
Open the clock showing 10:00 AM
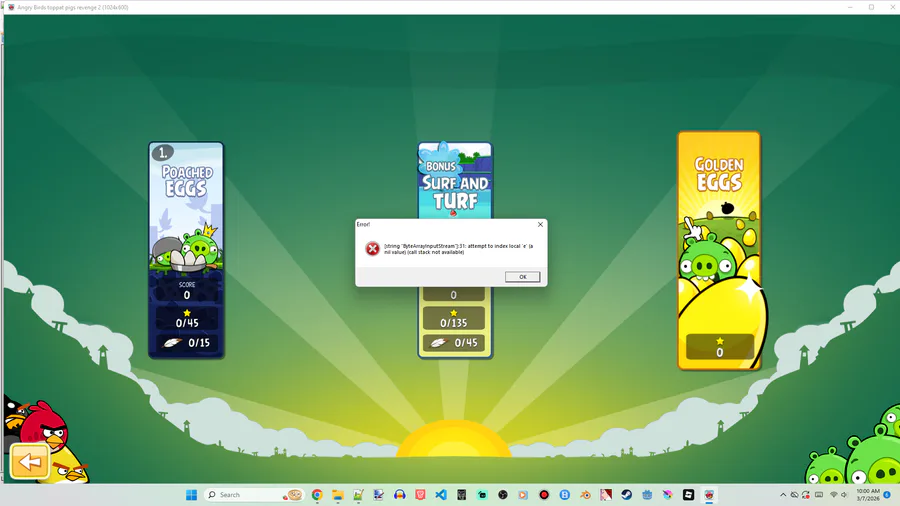pos(868,495)
